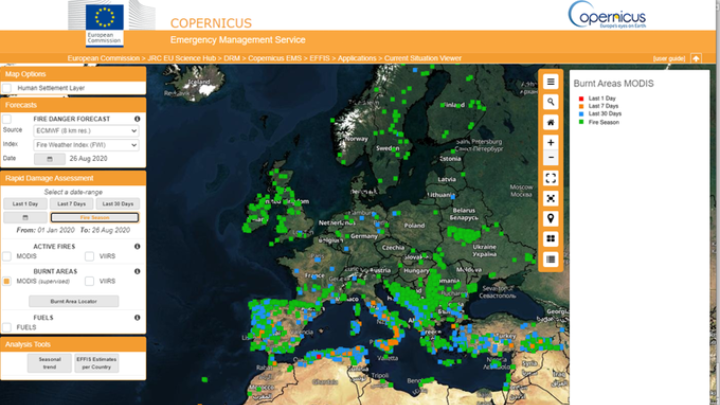Follow the DRM breadcrumb link

click(x=232, y=58)
